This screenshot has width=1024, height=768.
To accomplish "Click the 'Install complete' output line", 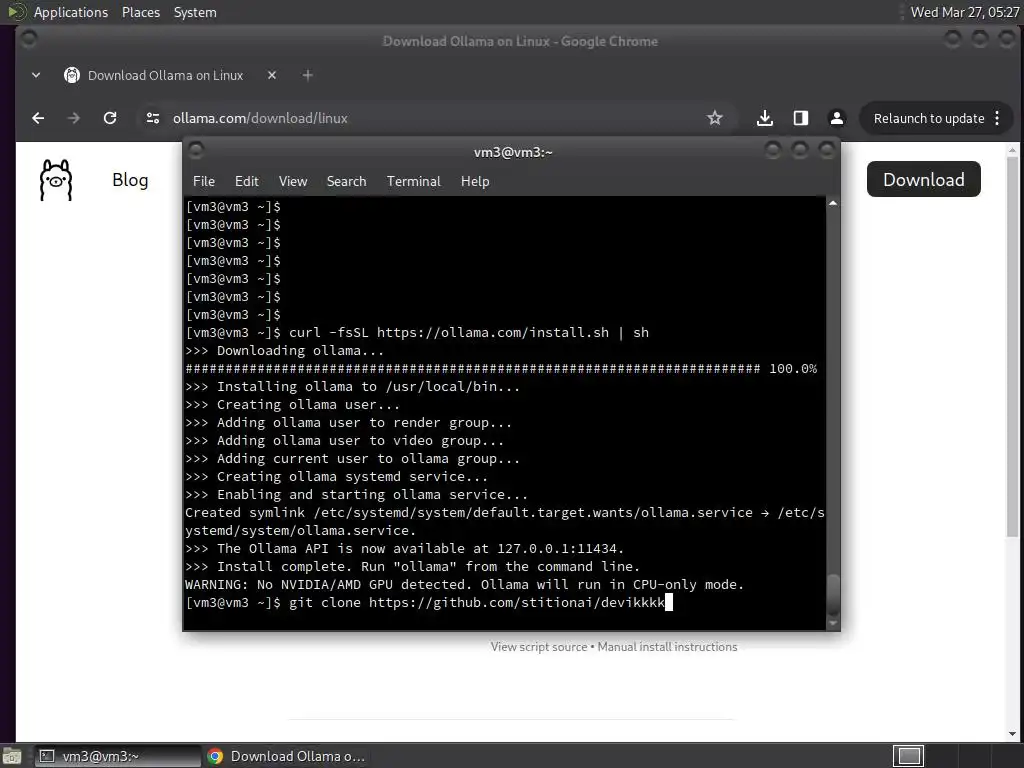I will tap(413, 566).
